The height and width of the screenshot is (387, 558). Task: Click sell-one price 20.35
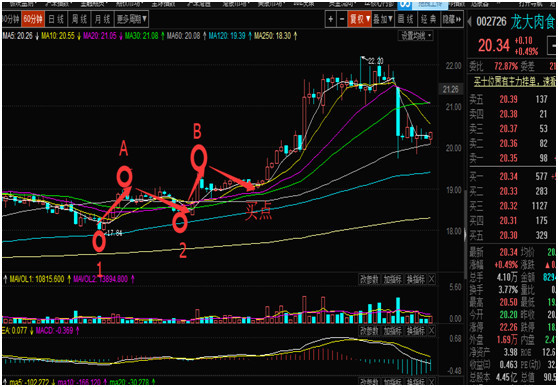509,158
